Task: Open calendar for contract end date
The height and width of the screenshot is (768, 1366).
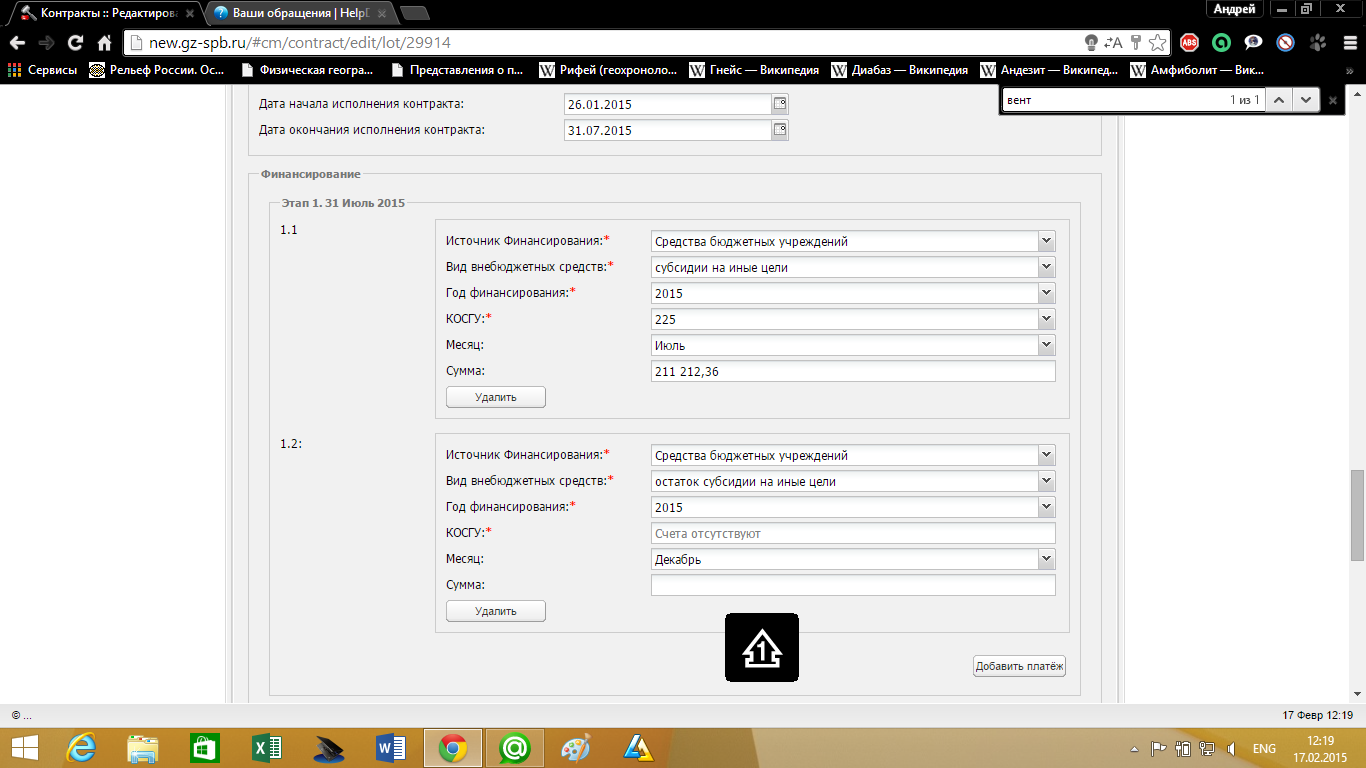Action: [x=780, y=130]
